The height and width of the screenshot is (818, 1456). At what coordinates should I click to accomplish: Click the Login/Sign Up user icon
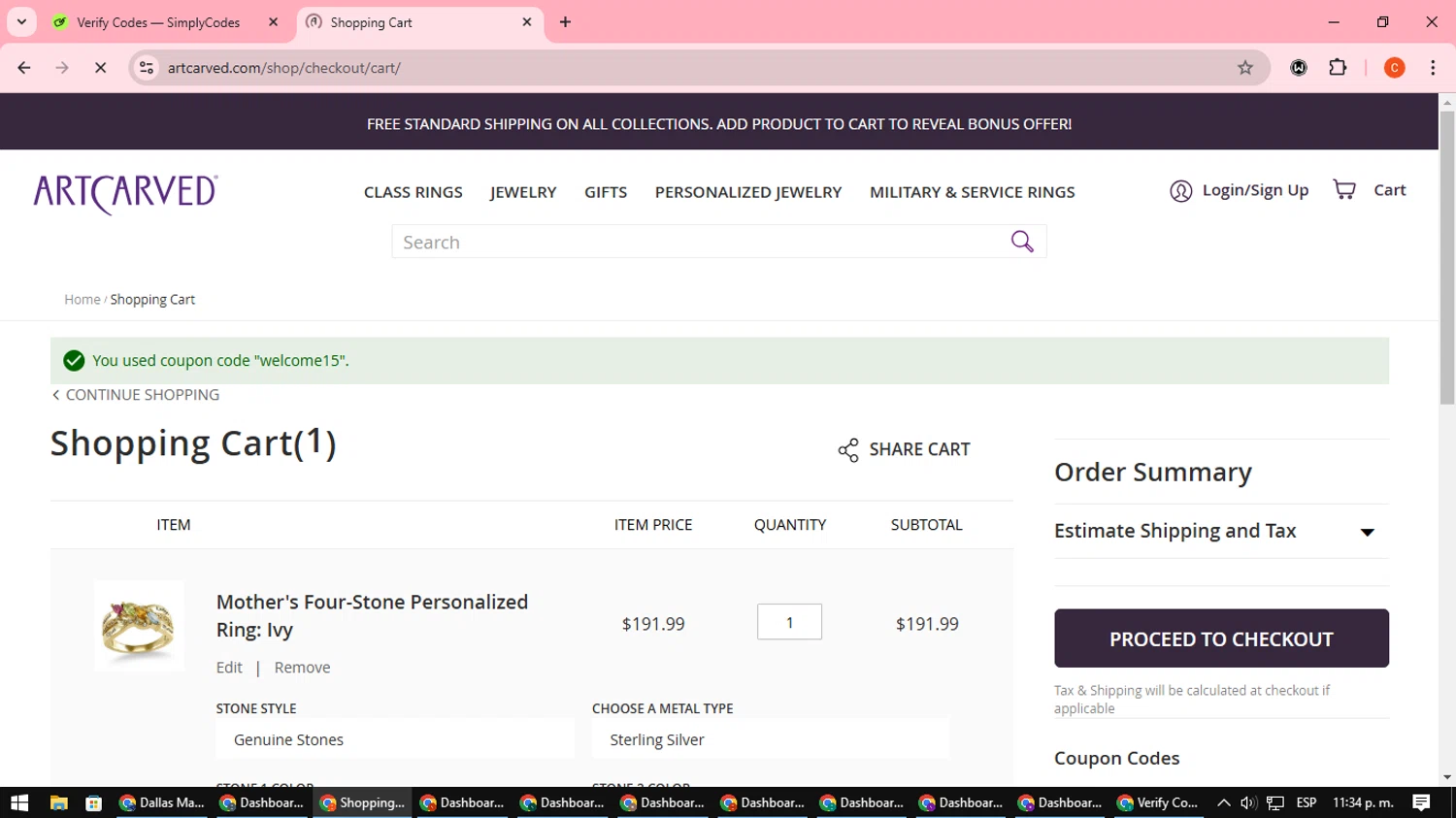pos(1180,191)
